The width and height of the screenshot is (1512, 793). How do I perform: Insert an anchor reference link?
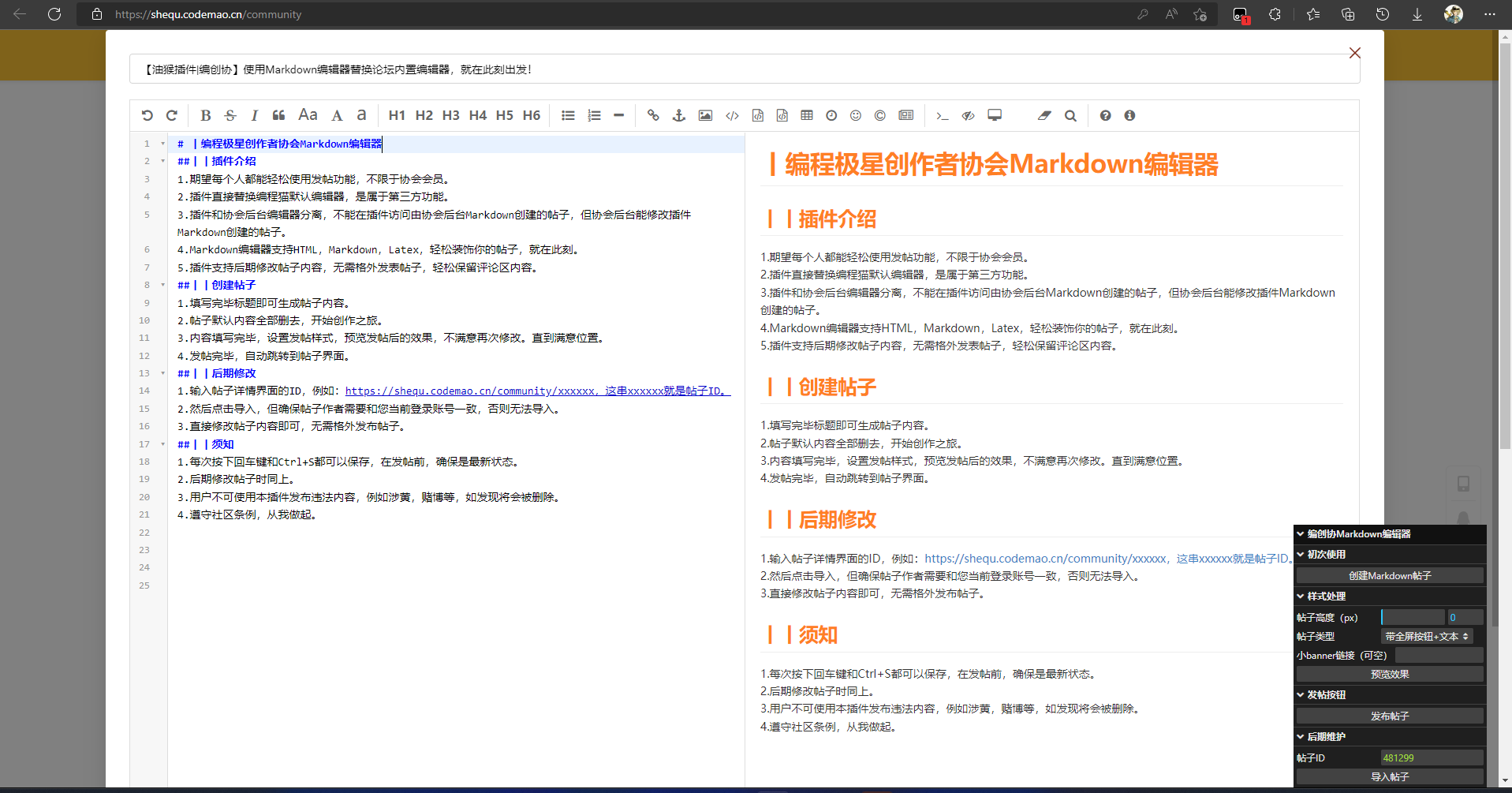[679, 115]
